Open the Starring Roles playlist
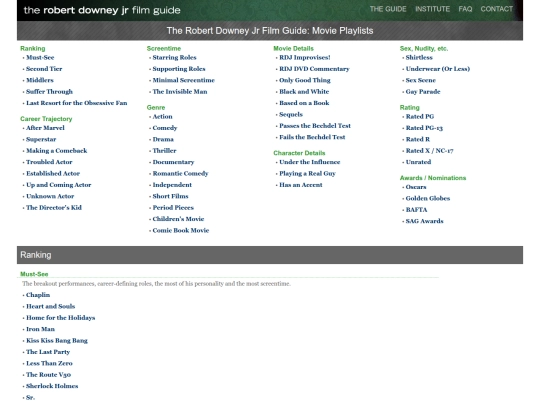Viewport: 540px width, 405px height. pyautogui.click(x=175, y=58)
